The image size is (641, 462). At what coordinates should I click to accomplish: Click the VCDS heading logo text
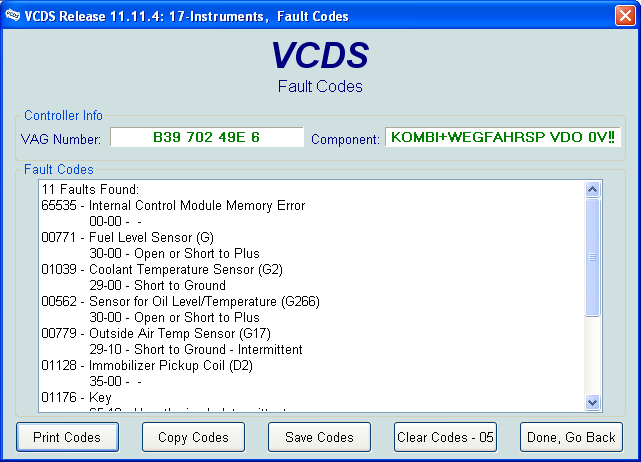pos(320,55)
